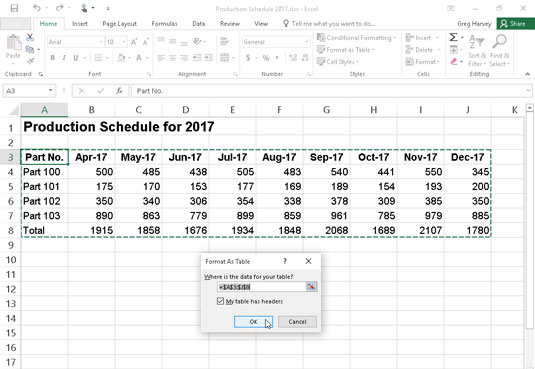
Task: Click the Merge & Center icon
Action: pos(225,58)
